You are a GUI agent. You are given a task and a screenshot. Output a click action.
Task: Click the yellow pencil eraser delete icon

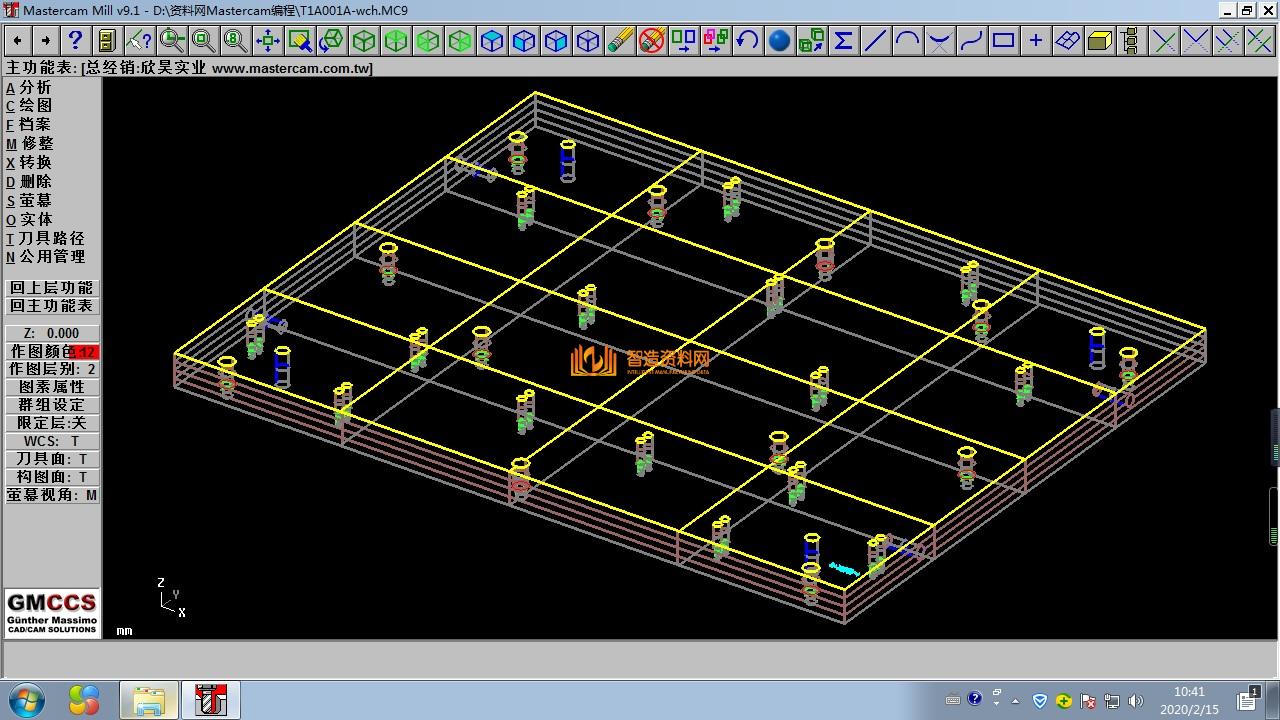[620, 40]
